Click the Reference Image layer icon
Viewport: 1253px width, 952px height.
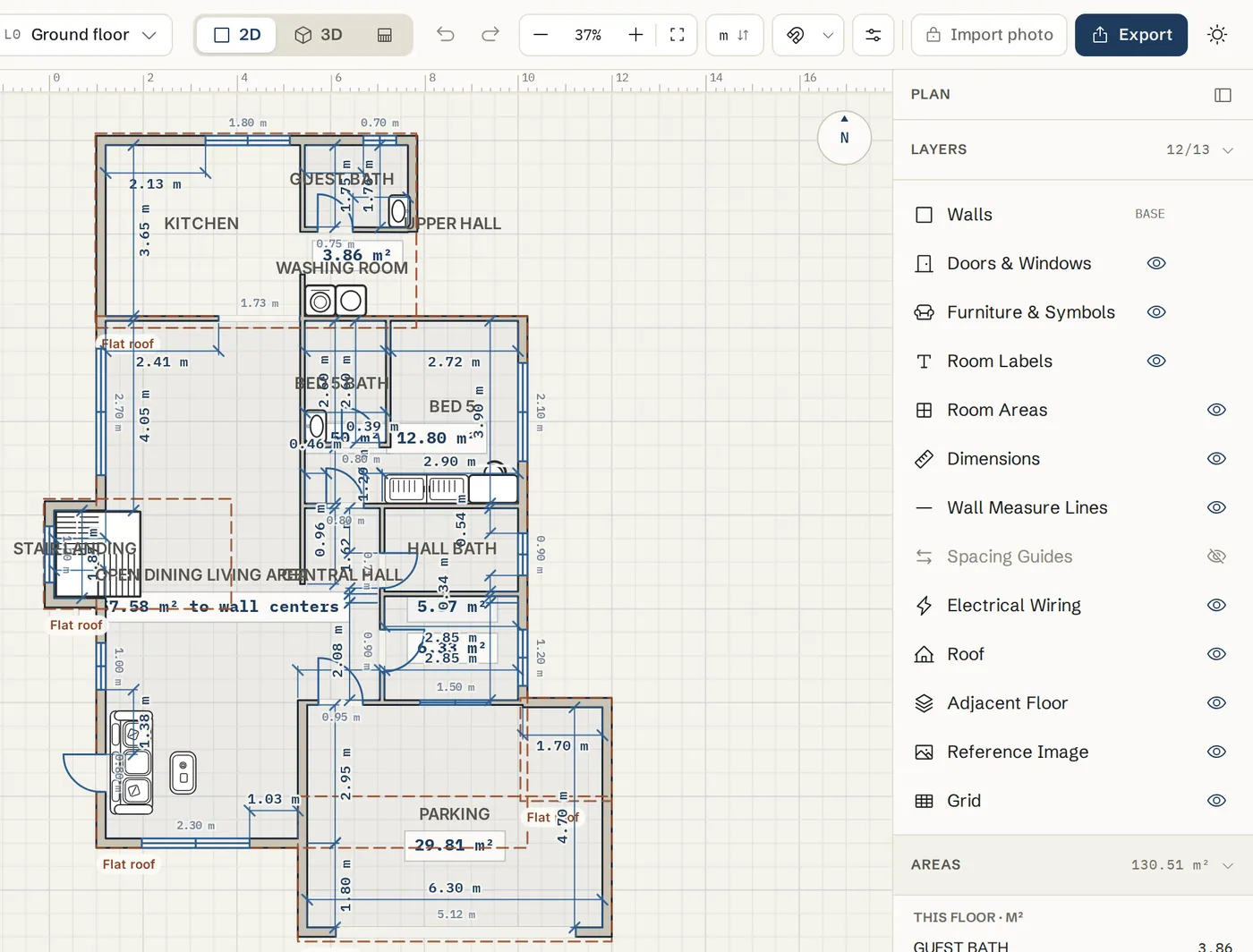925,752
